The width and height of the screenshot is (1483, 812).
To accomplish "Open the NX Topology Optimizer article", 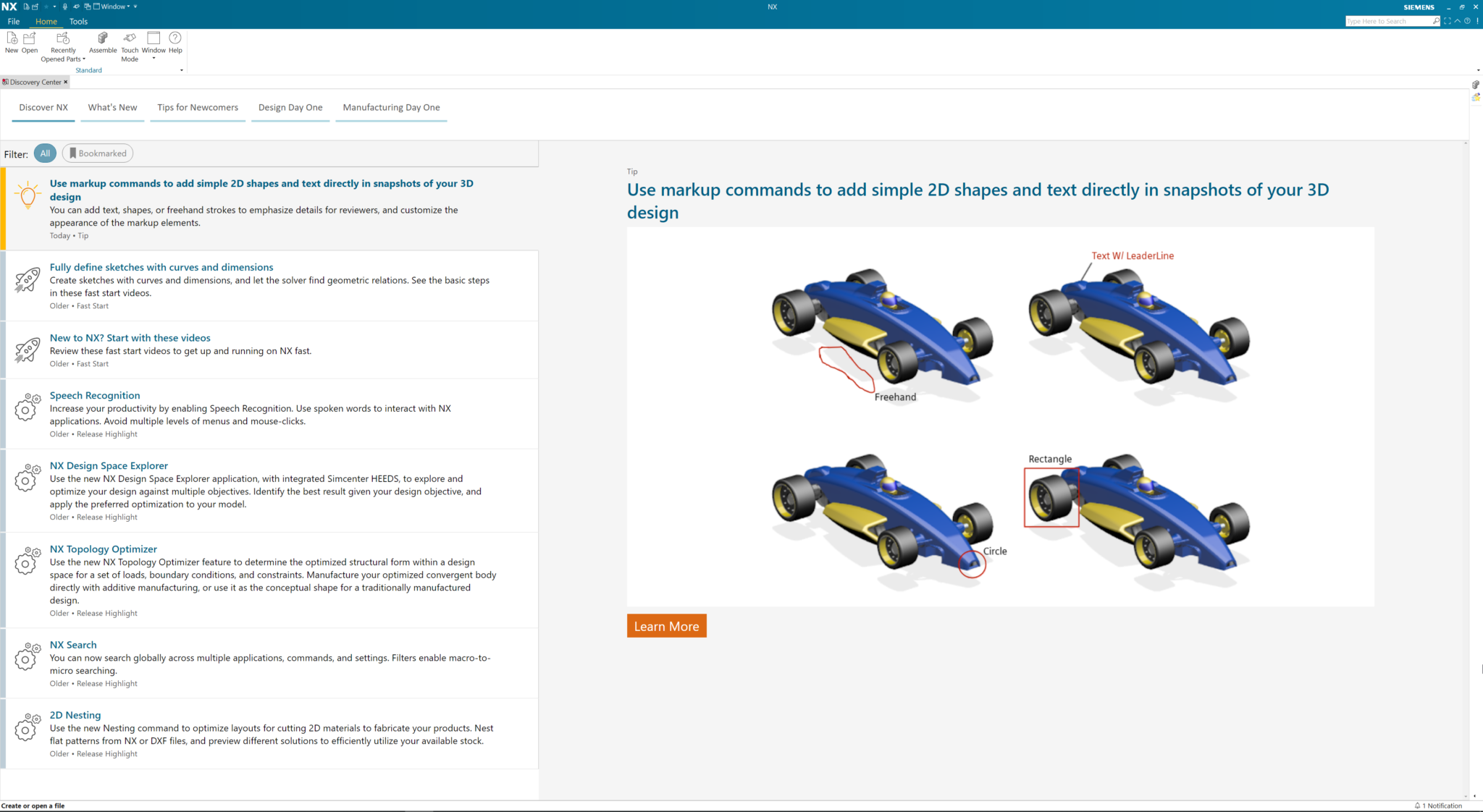I will 103,549.
